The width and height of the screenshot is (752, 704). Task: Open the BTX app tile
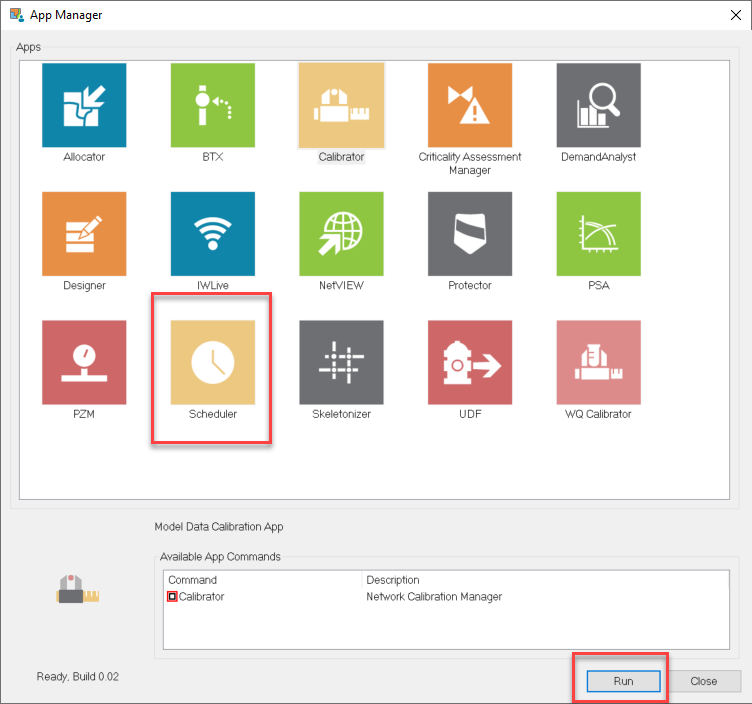coord(212,105)
